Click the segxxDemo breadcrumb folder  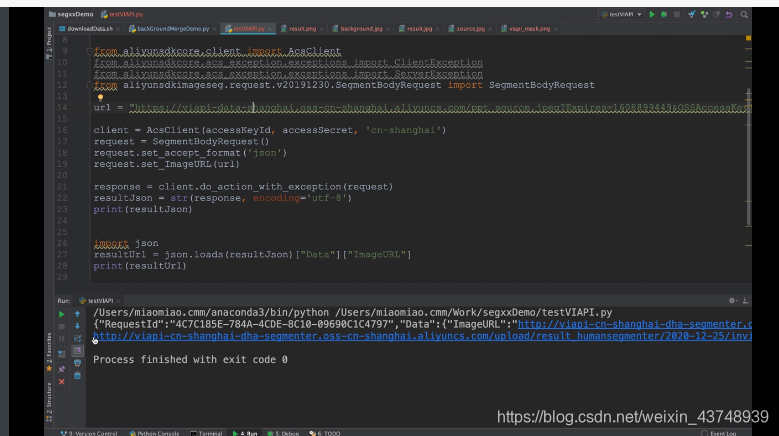coord(71,14)
